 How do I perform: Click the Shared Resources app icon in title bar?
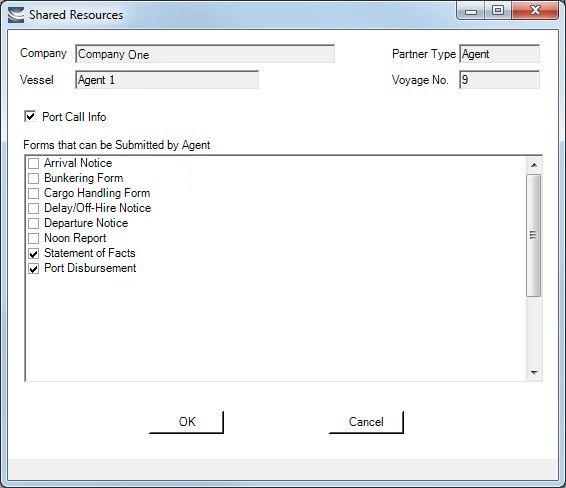(16, 15)
